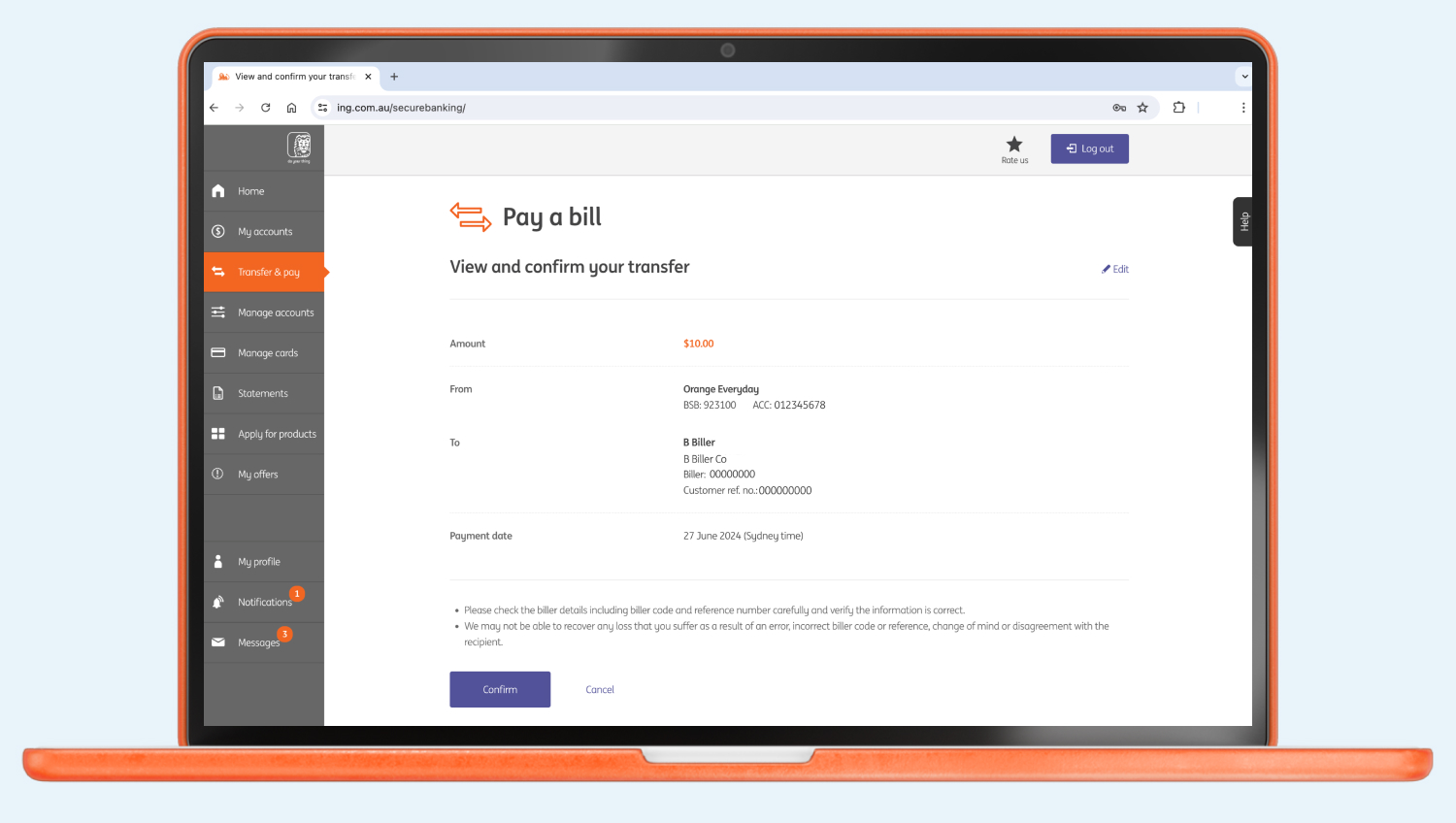
Task: Select the ING lion logo
Action: [x=298, y=146]
